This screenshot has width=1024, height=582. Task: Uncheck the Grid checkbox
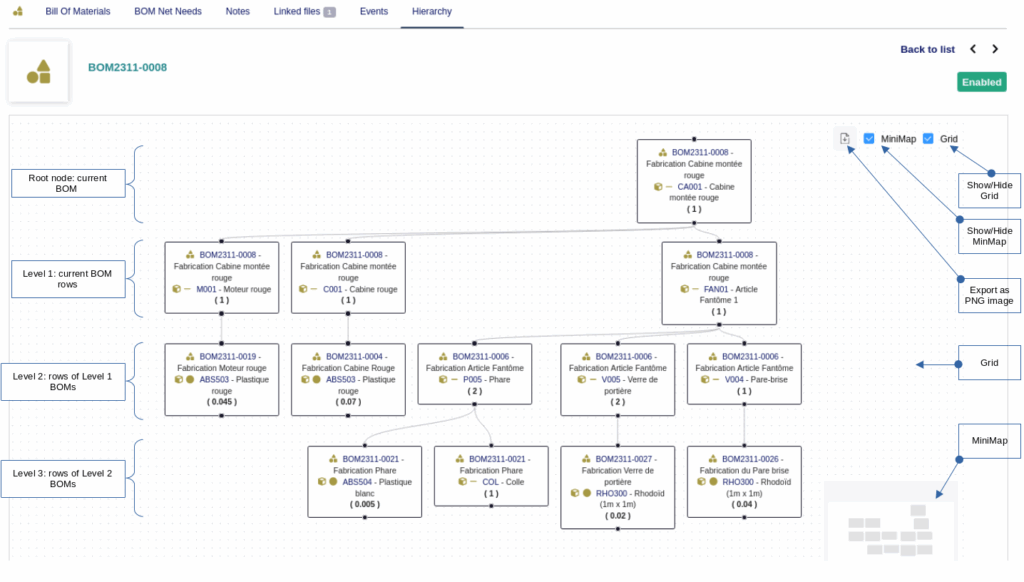pos(928,138)
